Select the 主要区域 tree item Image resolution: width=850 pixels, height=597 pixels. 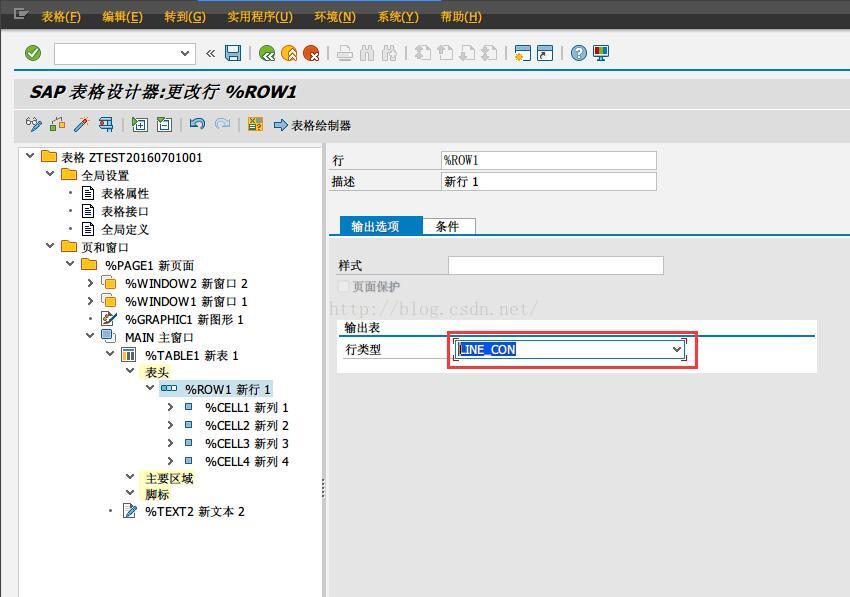coord(169,478)
